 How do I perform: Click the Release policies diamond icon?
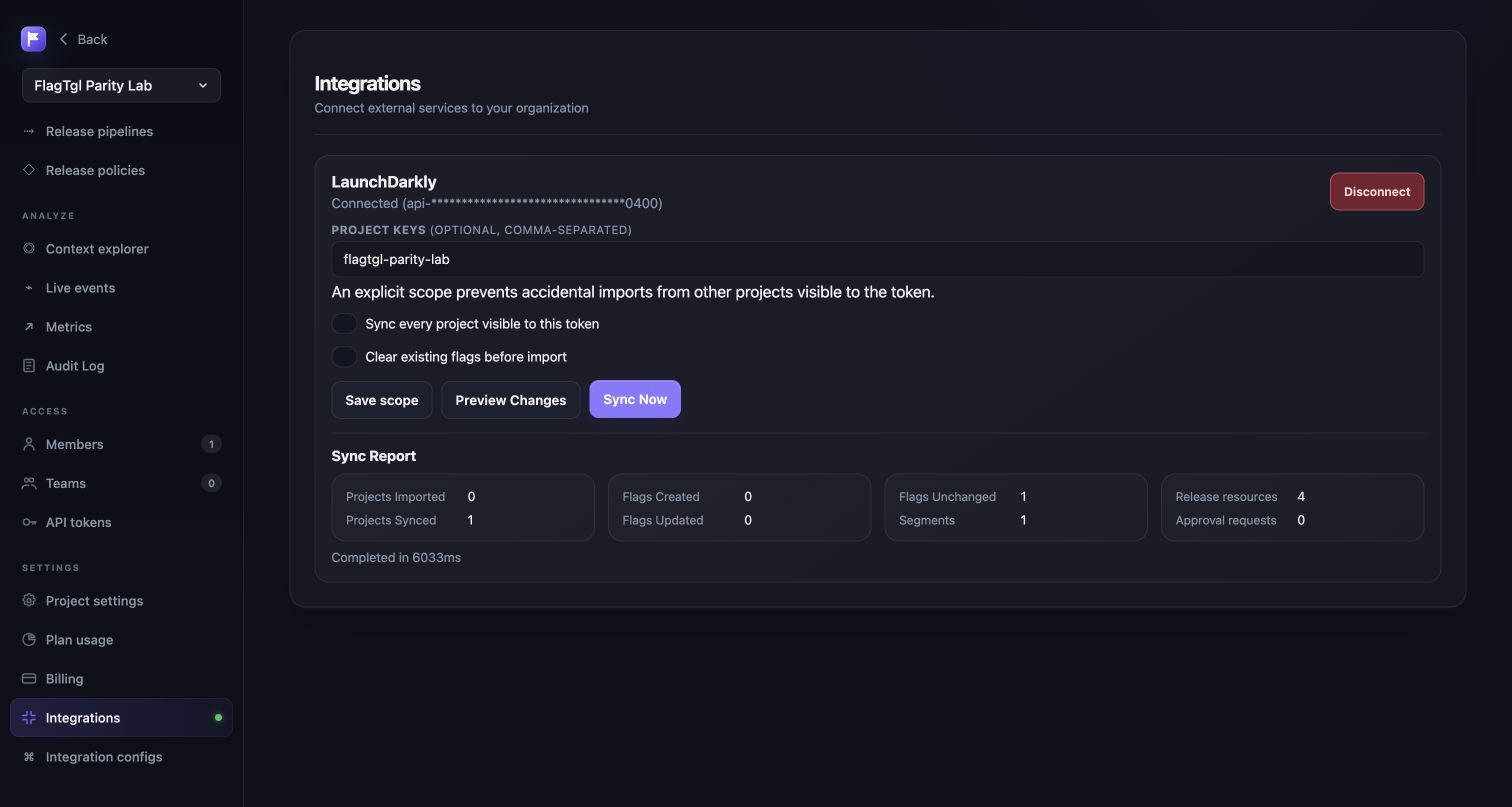29,170
